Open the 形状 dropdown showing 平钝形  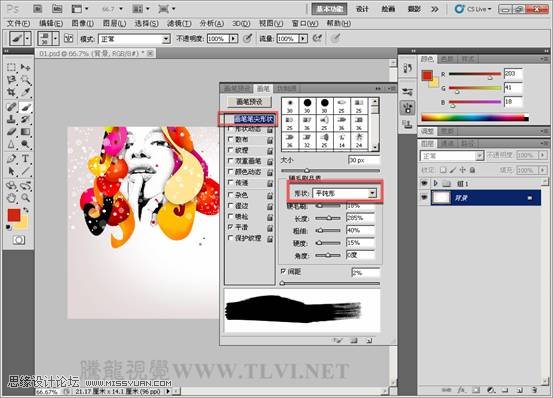pos(344,193)
